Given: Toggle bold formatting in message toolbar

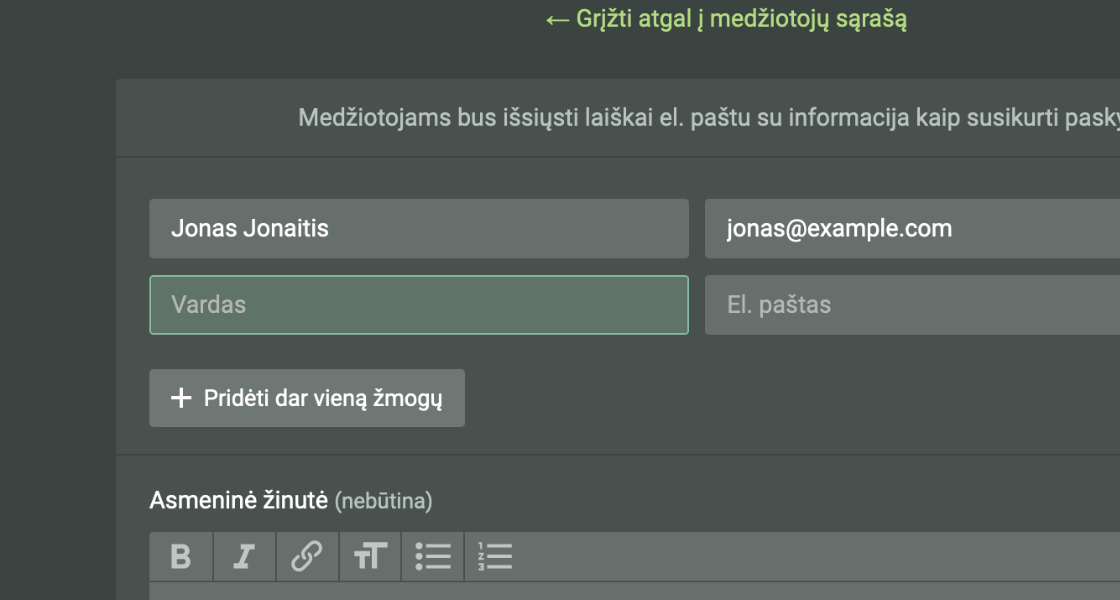Looking at the screenshot, I should (x=181, y=557).
